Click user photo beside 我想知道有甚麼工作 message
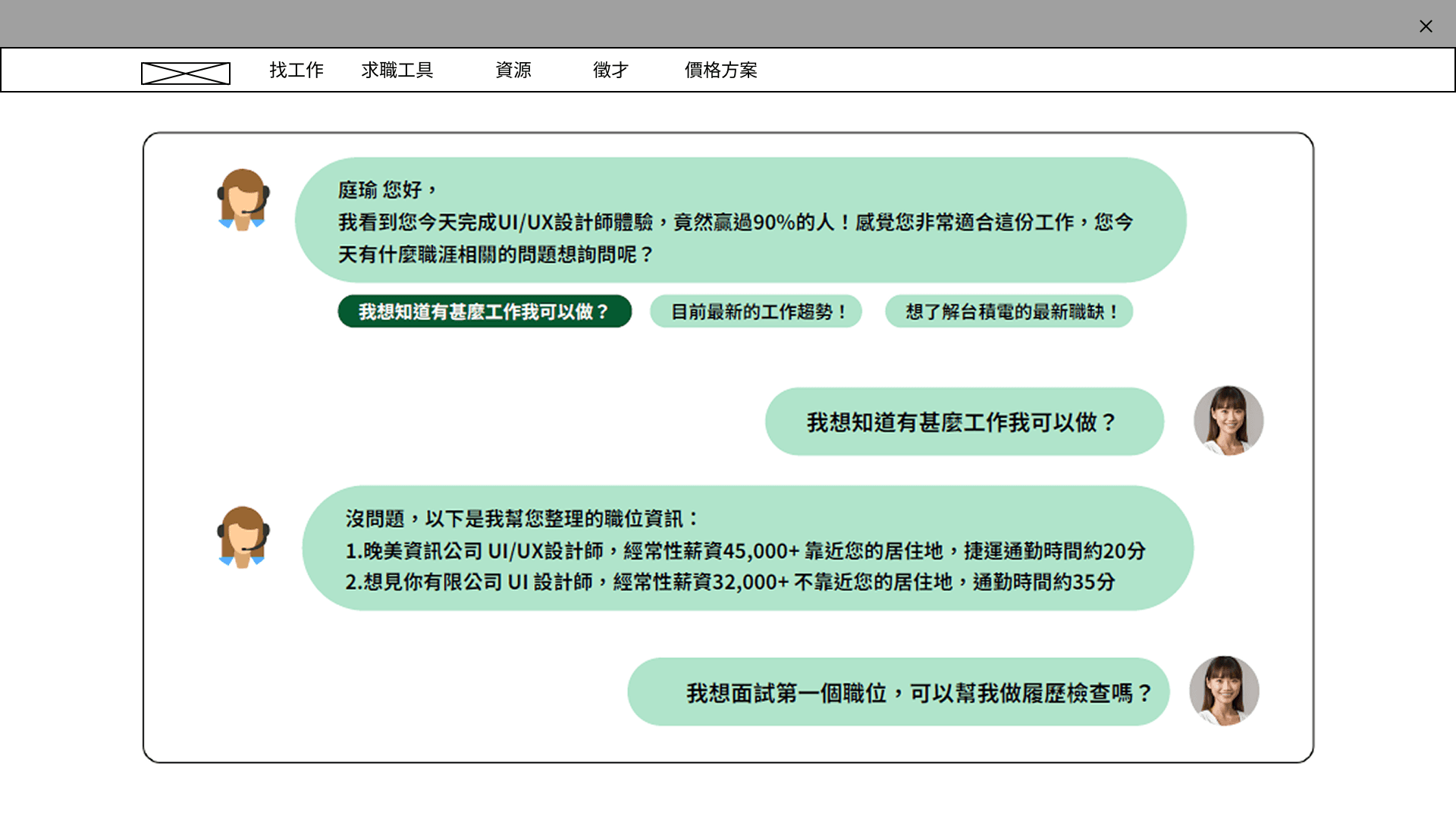The width and height of the screenshot is (1456, 819). [x=1228, y=421]
